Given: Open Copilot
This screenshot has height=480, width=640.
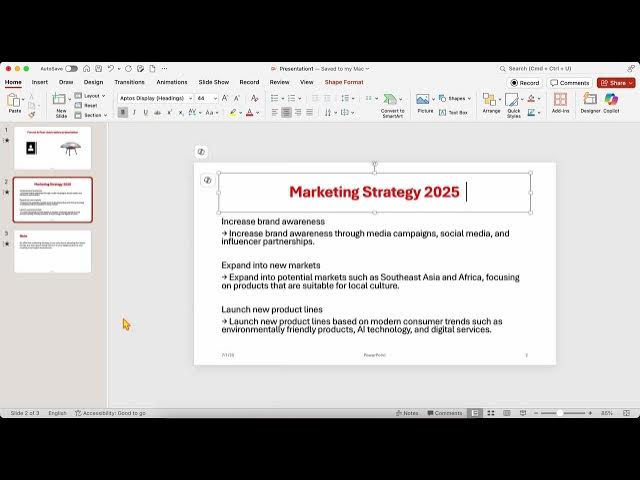Looking at the screenshot, I should coord(611,103).
